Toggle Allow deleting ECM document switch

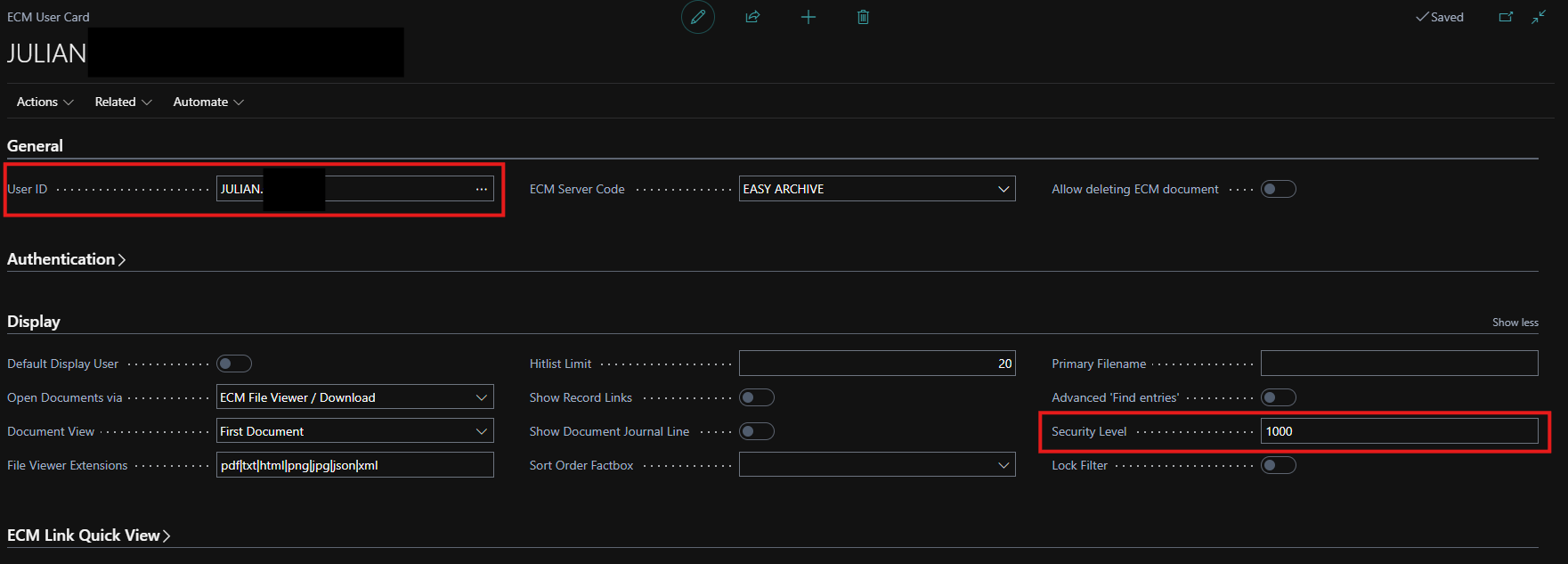[x=1278, y=189]
